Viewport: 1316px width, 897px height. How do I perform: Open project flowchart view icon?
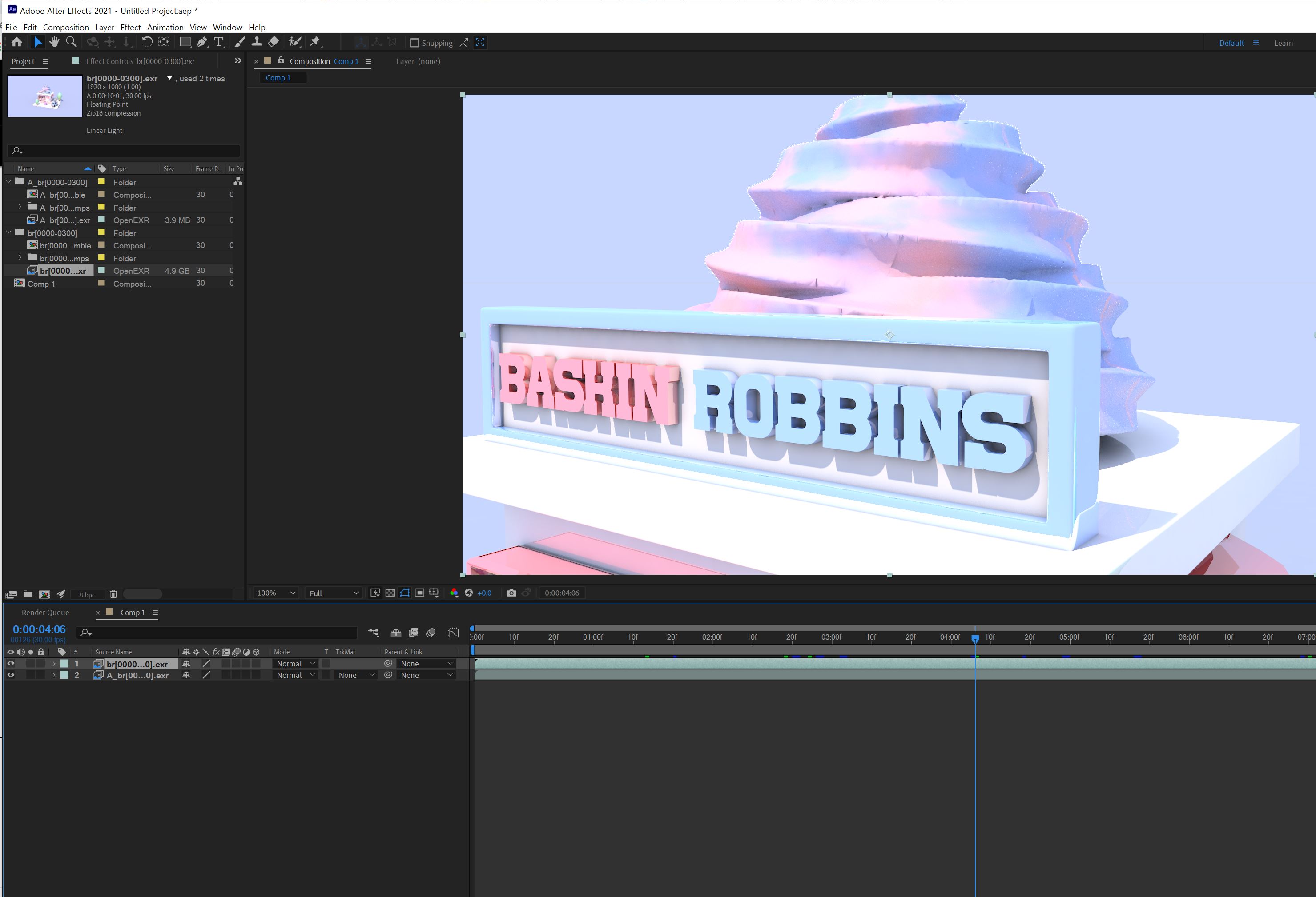(238, 181)
